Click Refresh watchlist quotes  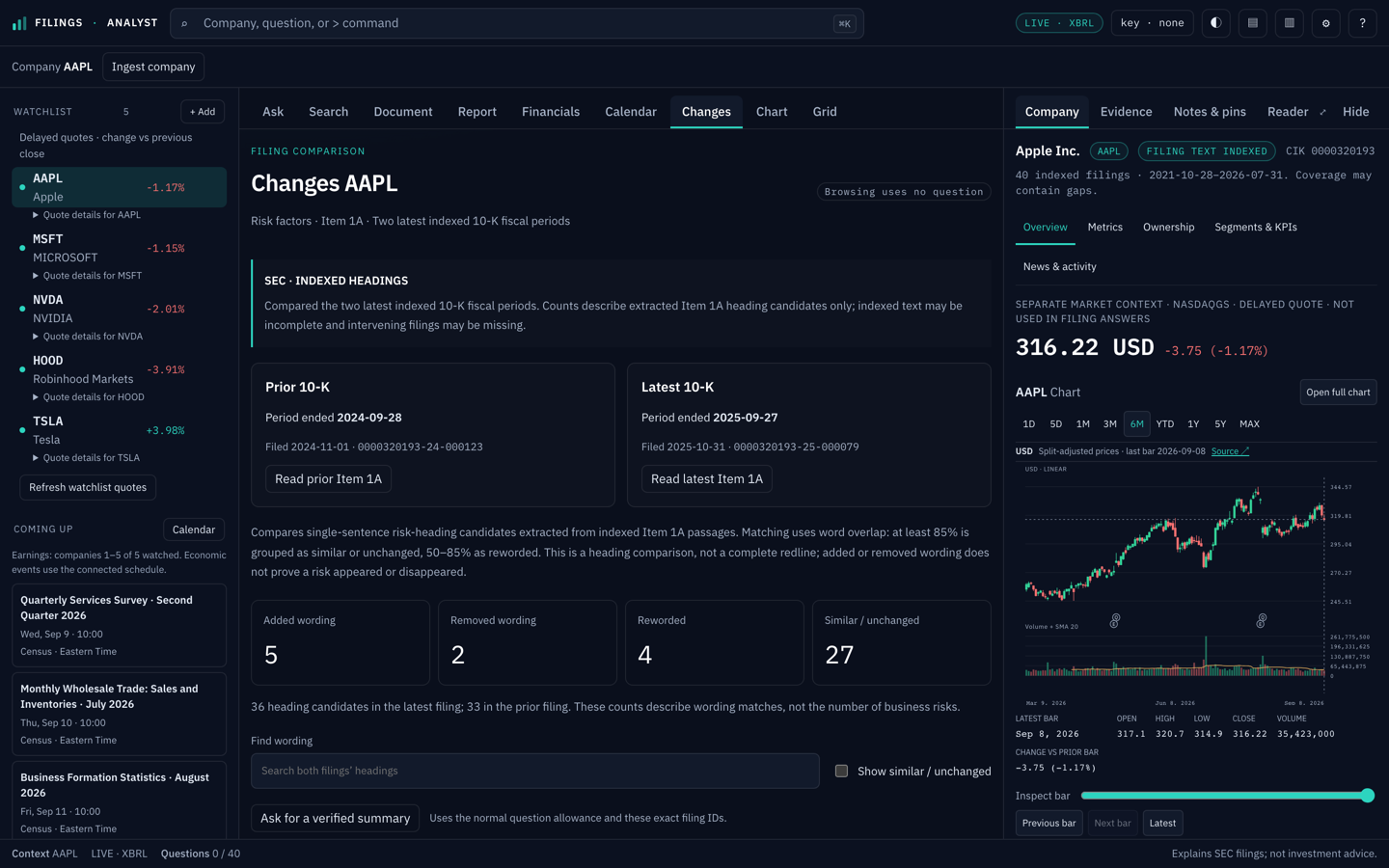coord(88,487)
